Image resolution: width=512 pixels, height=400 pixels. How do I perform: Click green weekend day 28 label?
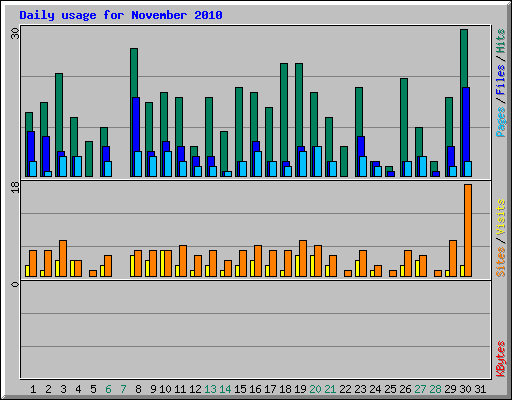point(435,389)
